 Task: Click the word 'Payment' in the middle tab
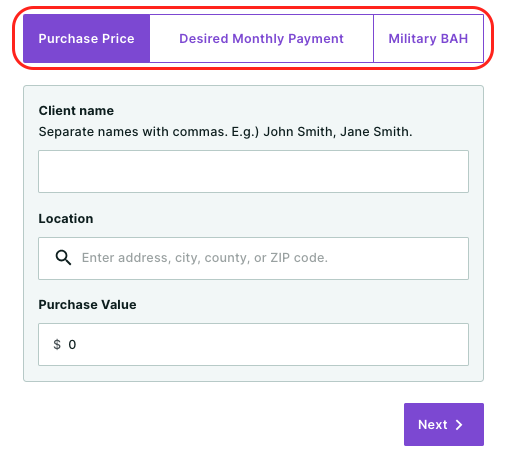(x=316, y=39)
